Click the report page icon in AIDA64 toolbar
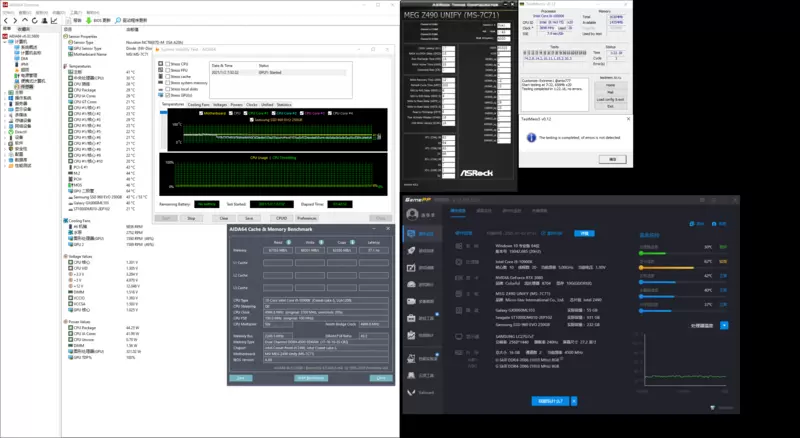This screenshot has width=800, height=438. coord(68,20)
